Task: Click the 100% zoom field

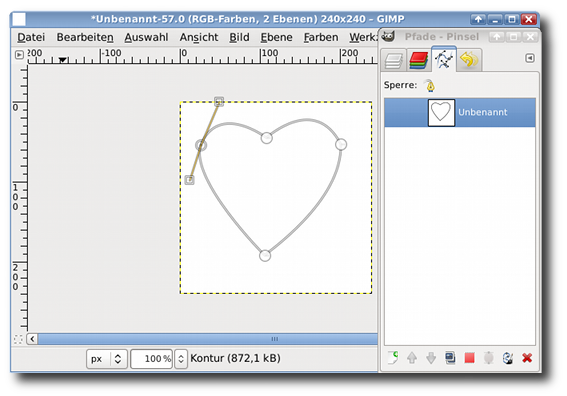Action: click(152, 359)
